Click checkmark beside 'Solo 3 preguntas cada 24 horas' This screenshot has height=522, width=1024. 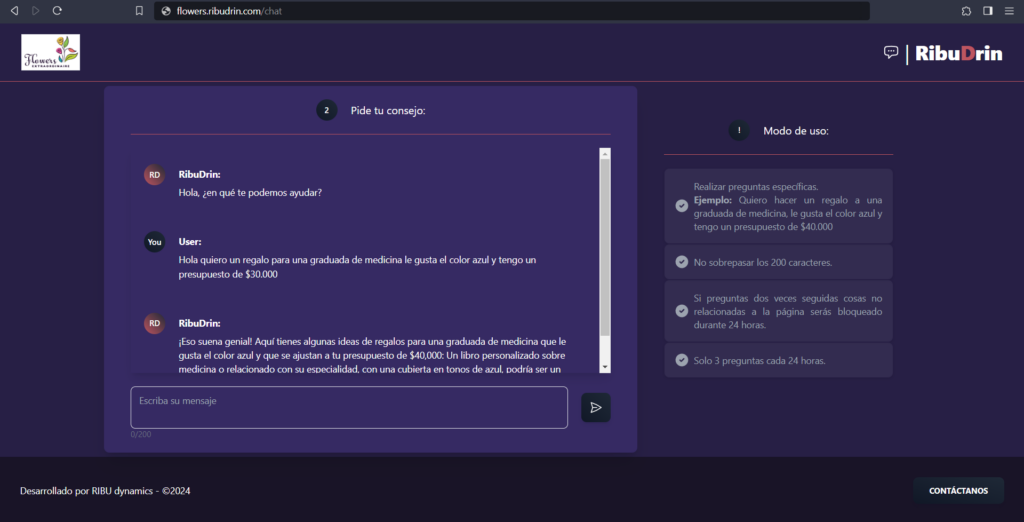[681, 360]
